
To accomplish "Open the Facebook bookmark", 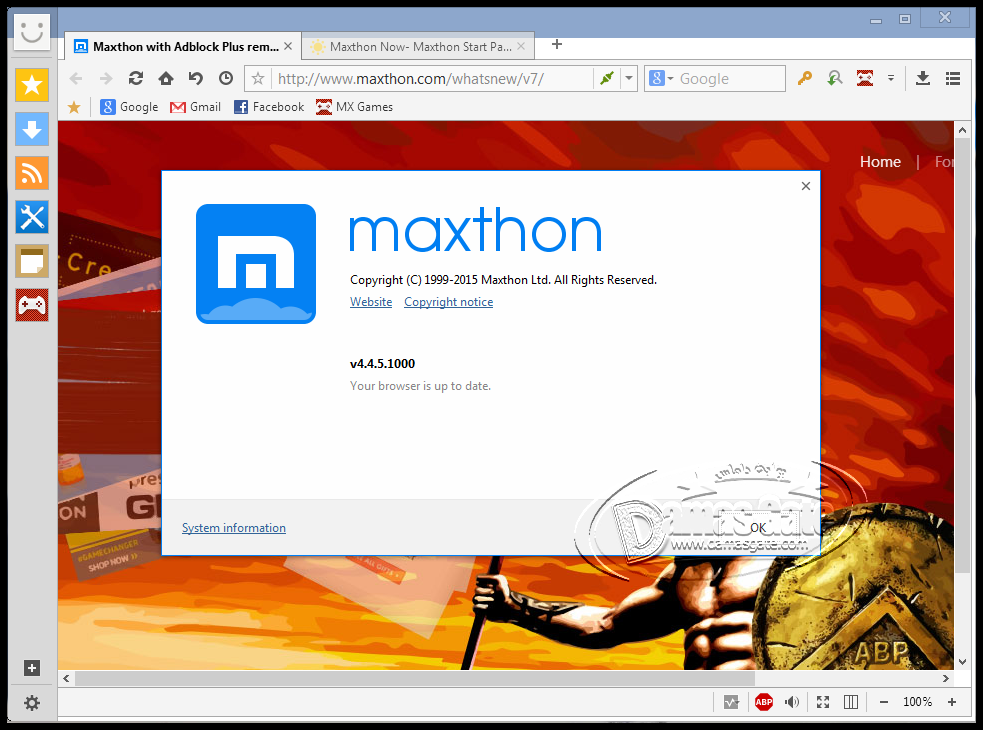I will [x=268, y=107].
